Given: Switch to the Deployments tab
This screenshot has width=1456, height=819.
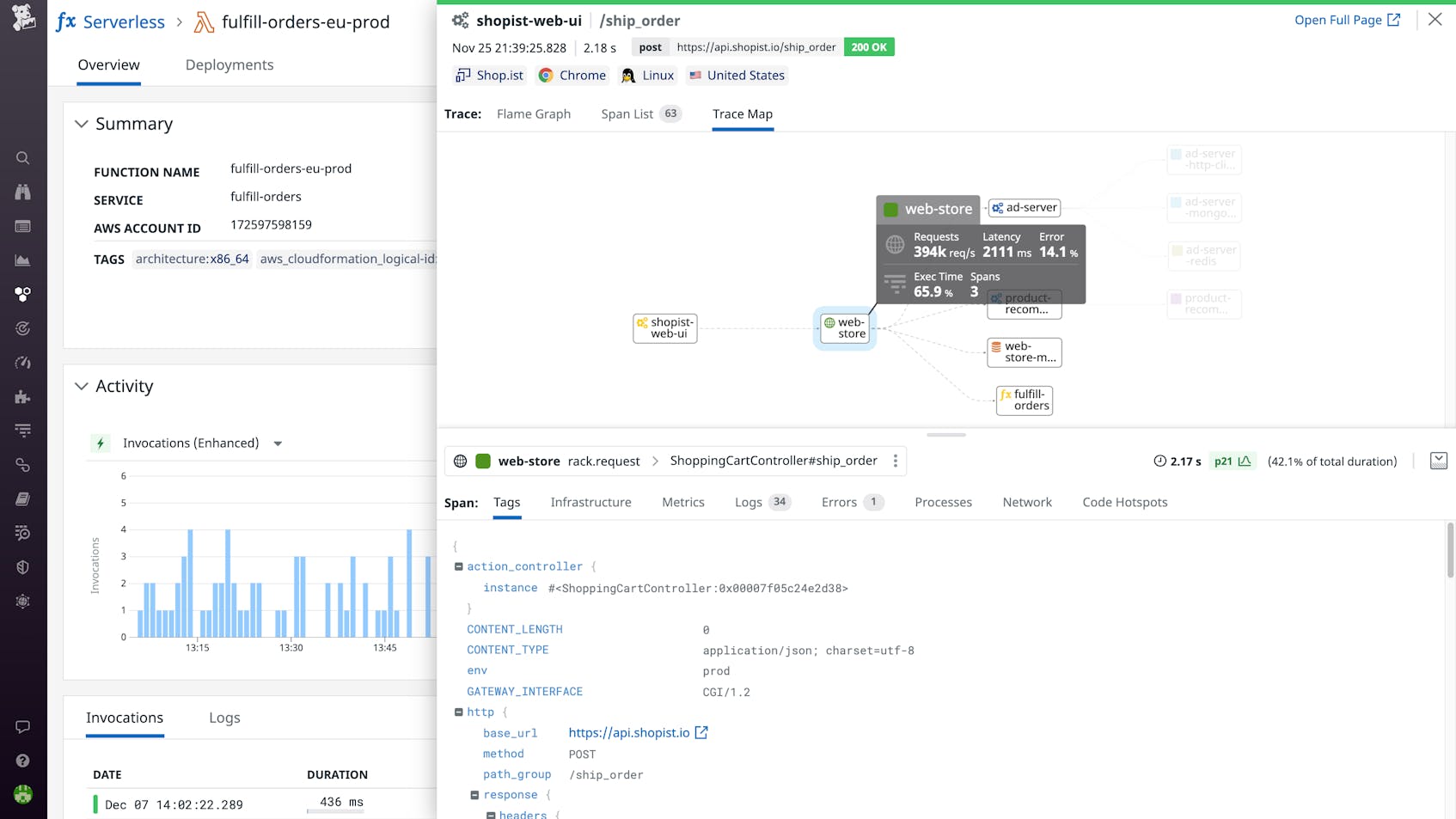Looking at the screenshot, I should (229, 64).
